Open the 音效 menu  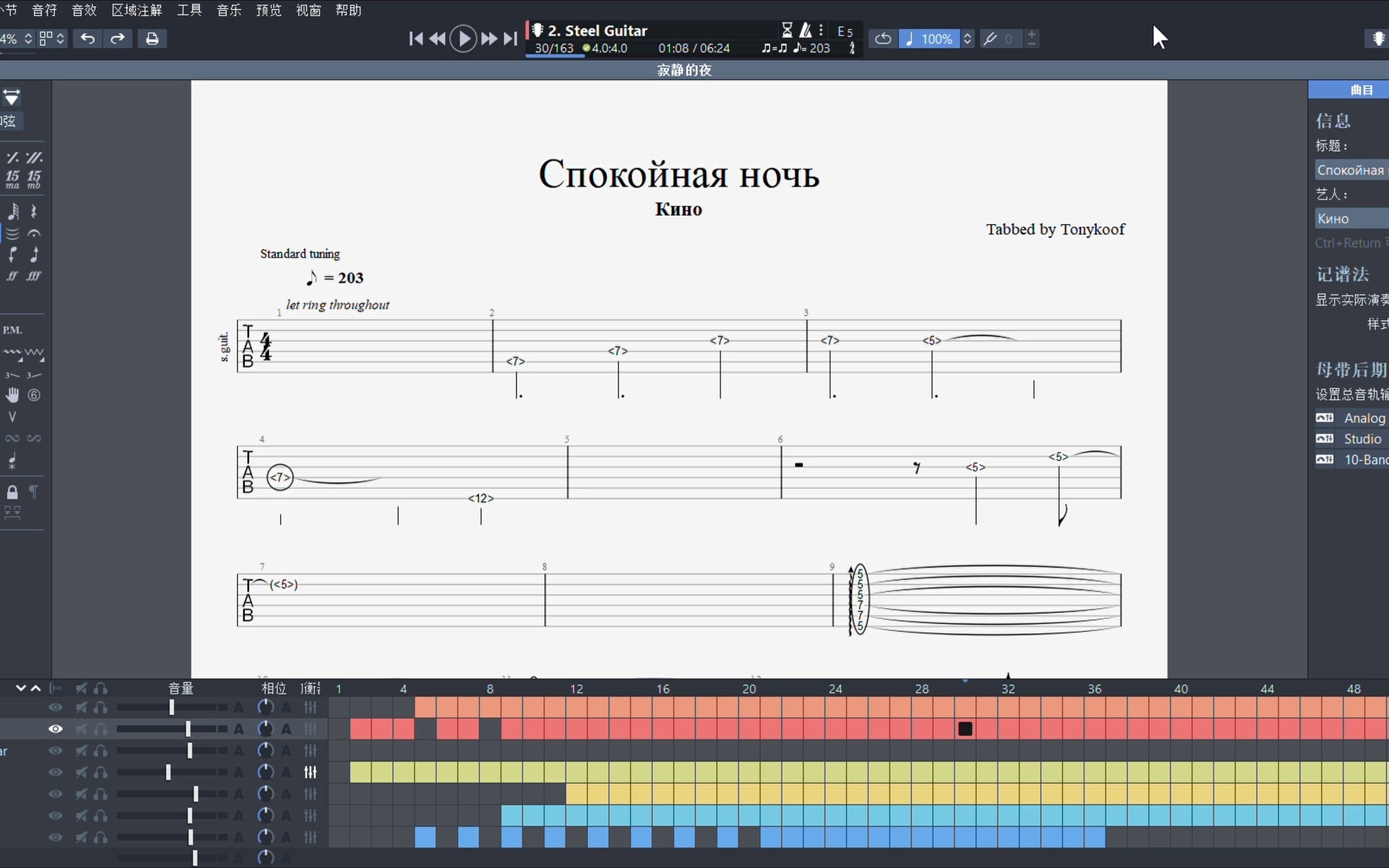pyautogui.click(x=84, y=10)
